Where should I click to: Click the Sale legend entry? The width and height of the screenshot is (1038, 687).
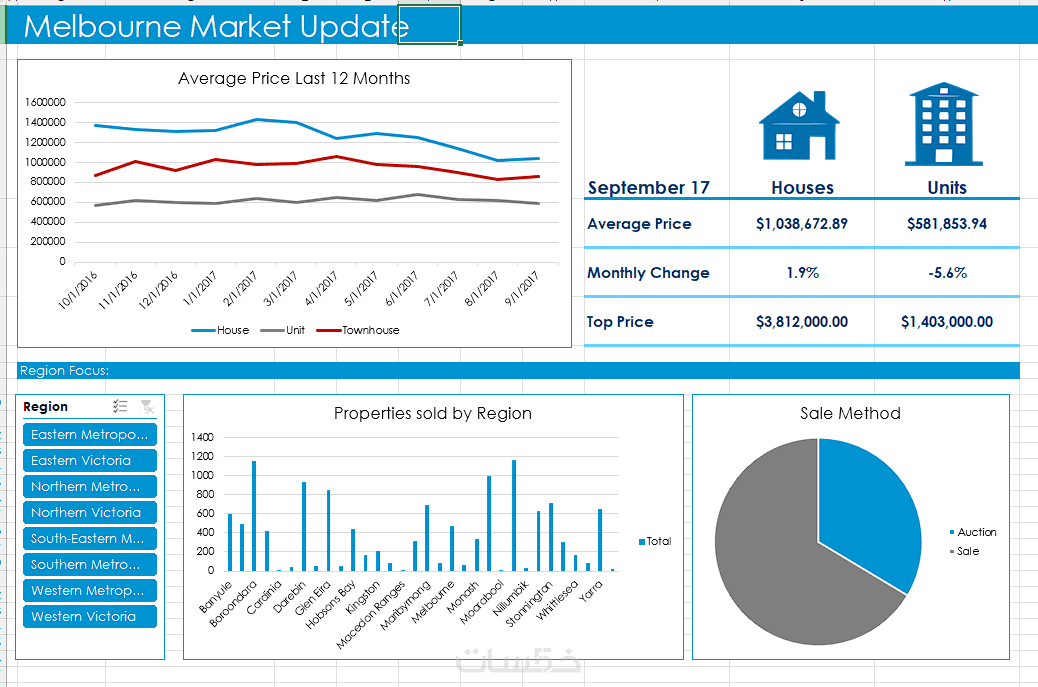click(964, 551)
